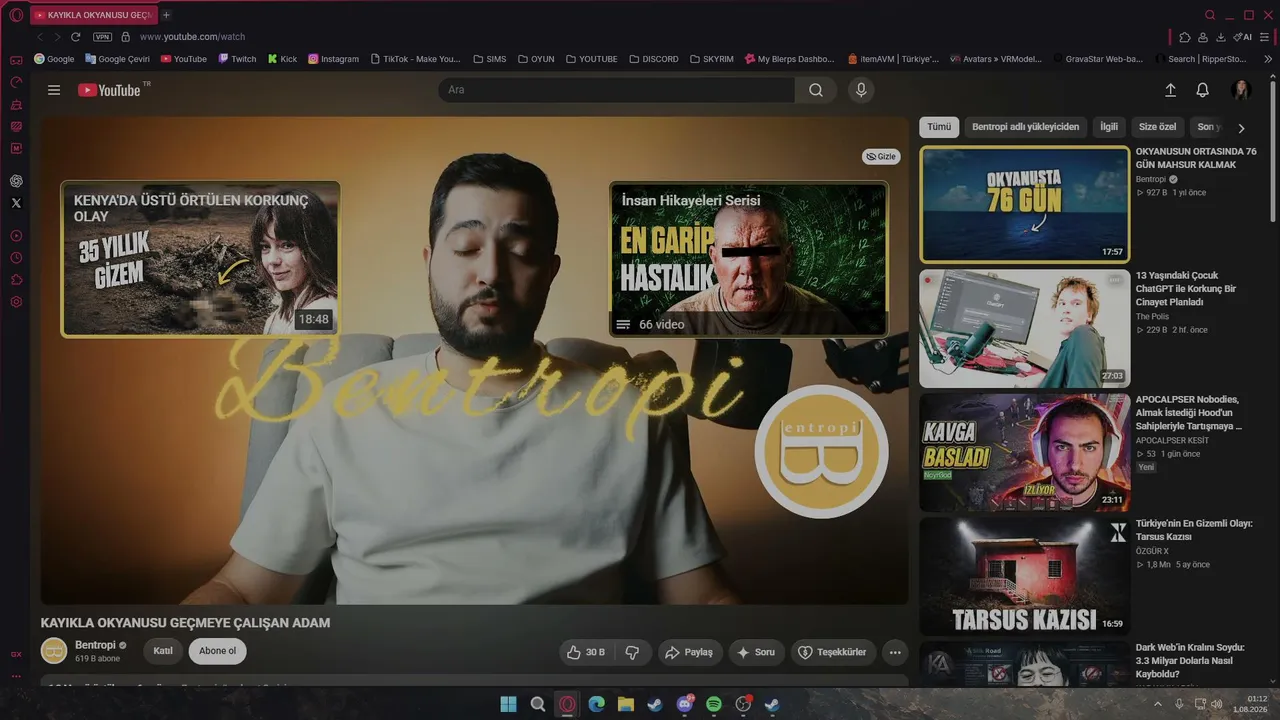
Task: Select 'Bentropi adlı yükleyiciden' filter chip
Action: (1026, 127)
